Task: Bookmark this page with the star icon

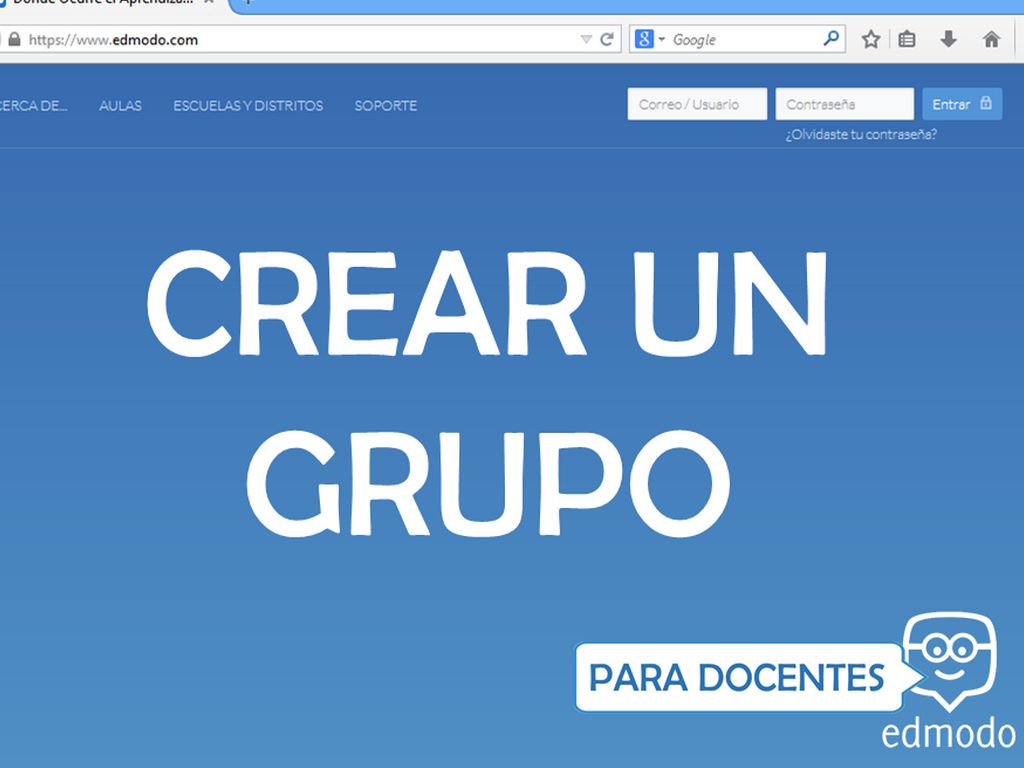Action: click(x=871, y=40)
